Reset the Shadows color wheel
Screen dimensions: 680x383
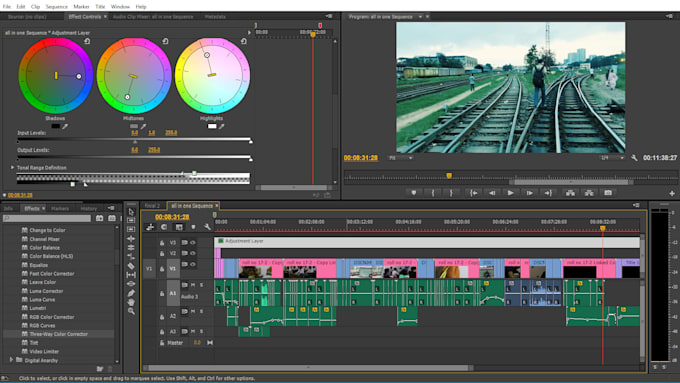[x=87, y=41]
